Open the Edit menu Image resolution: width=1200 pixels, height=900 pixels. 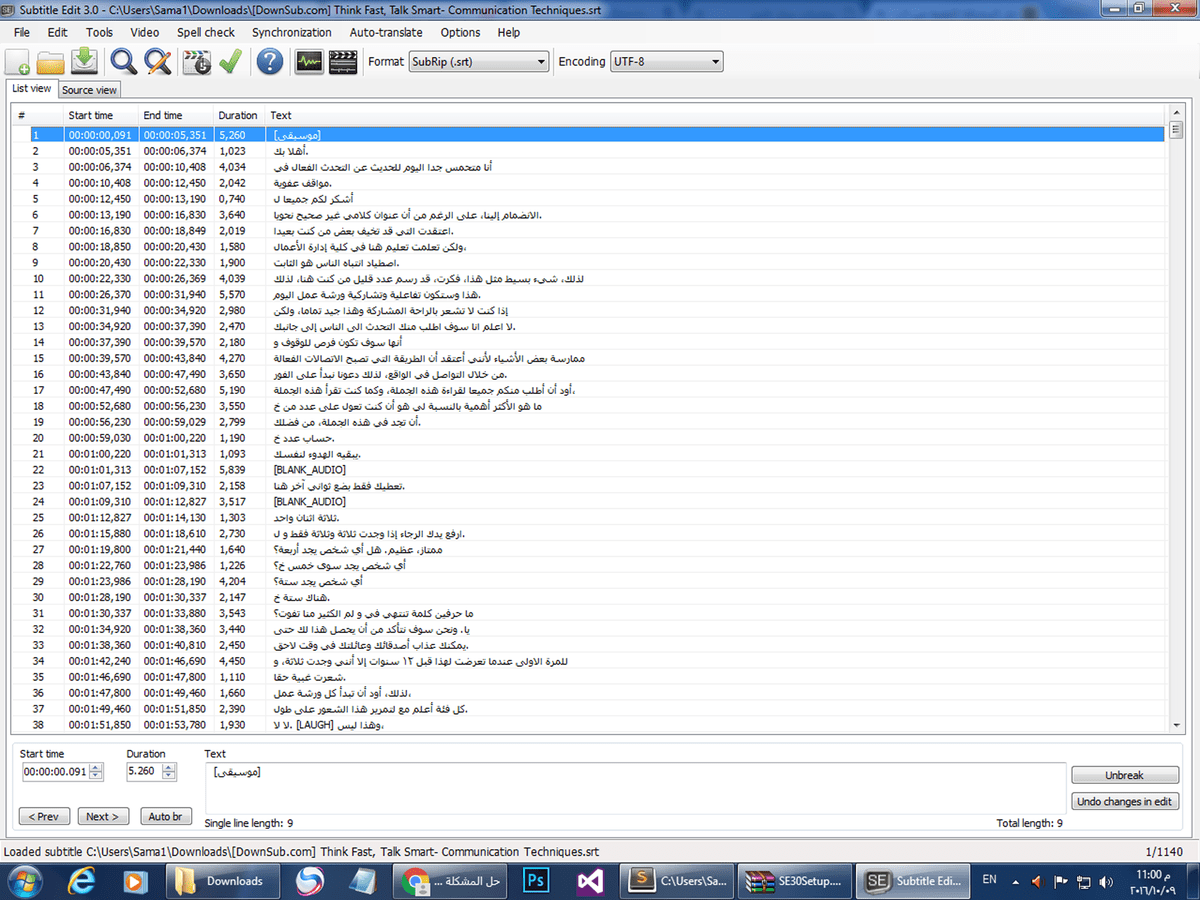(57, 32)
